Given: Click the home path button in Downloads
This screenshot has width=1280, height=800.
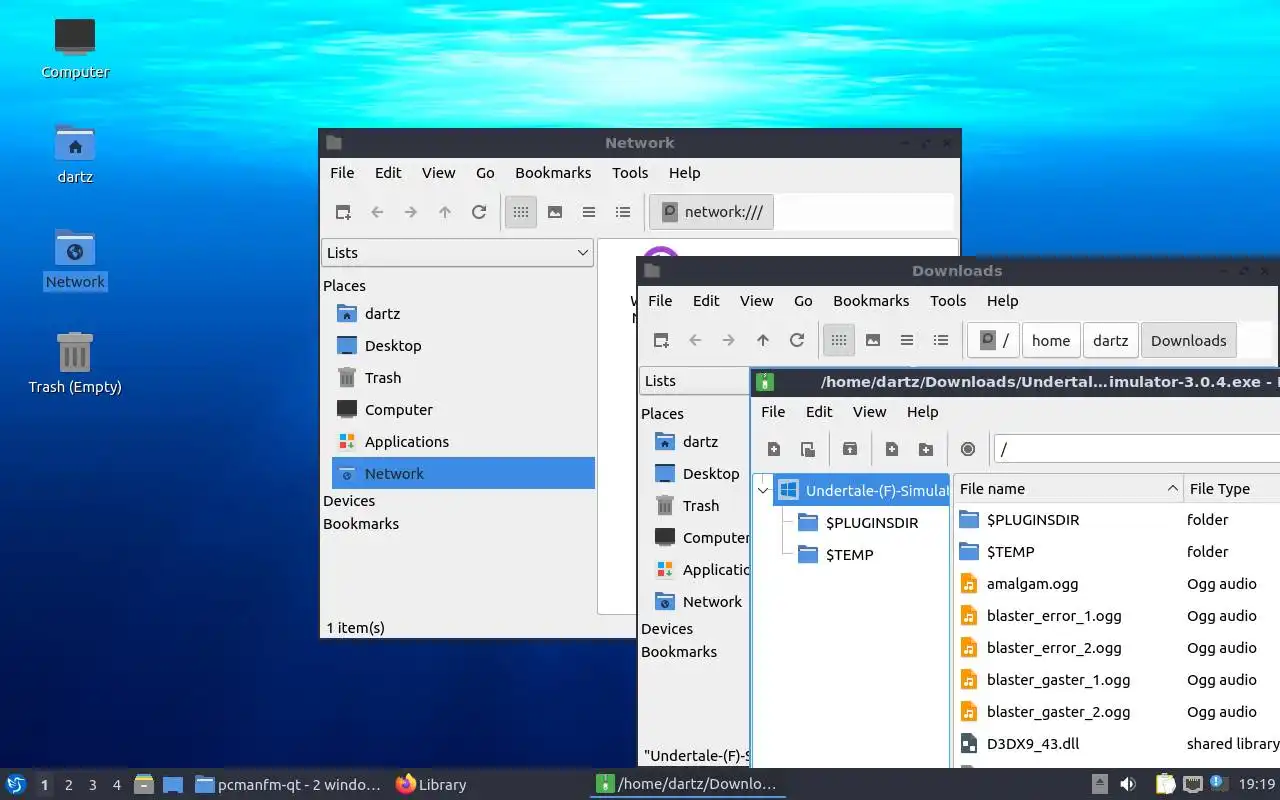Looking at the screenshot, I should (x=1051, y=340).
